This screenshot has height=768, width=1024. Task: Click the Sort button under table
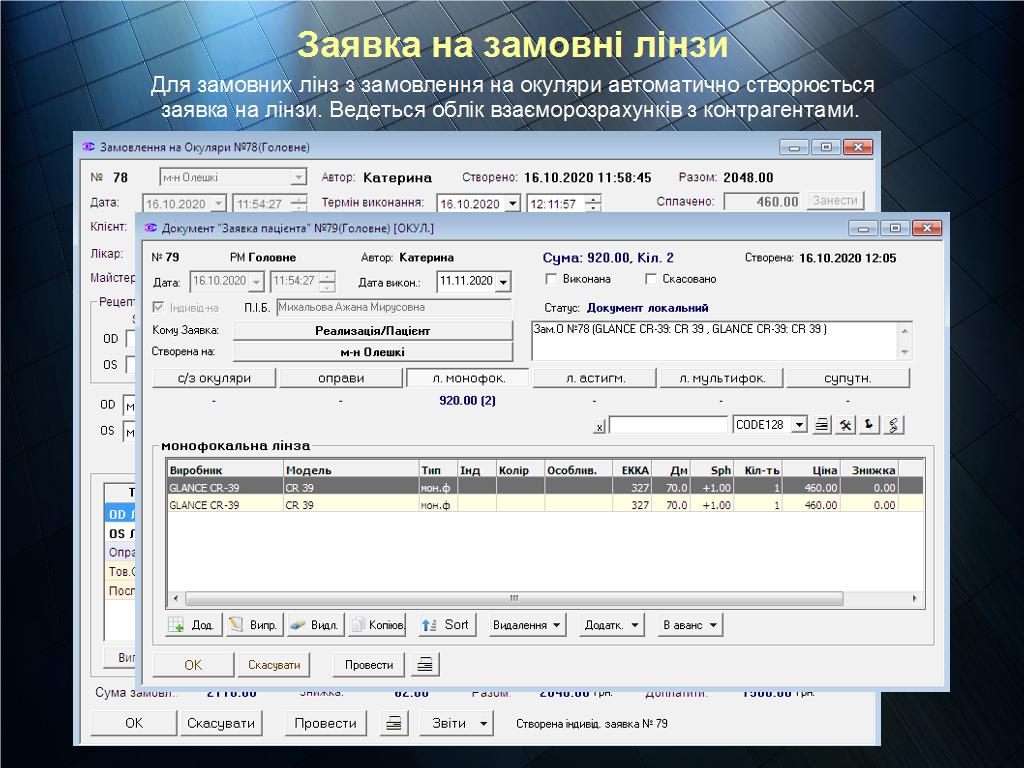(x=445, y=625)
